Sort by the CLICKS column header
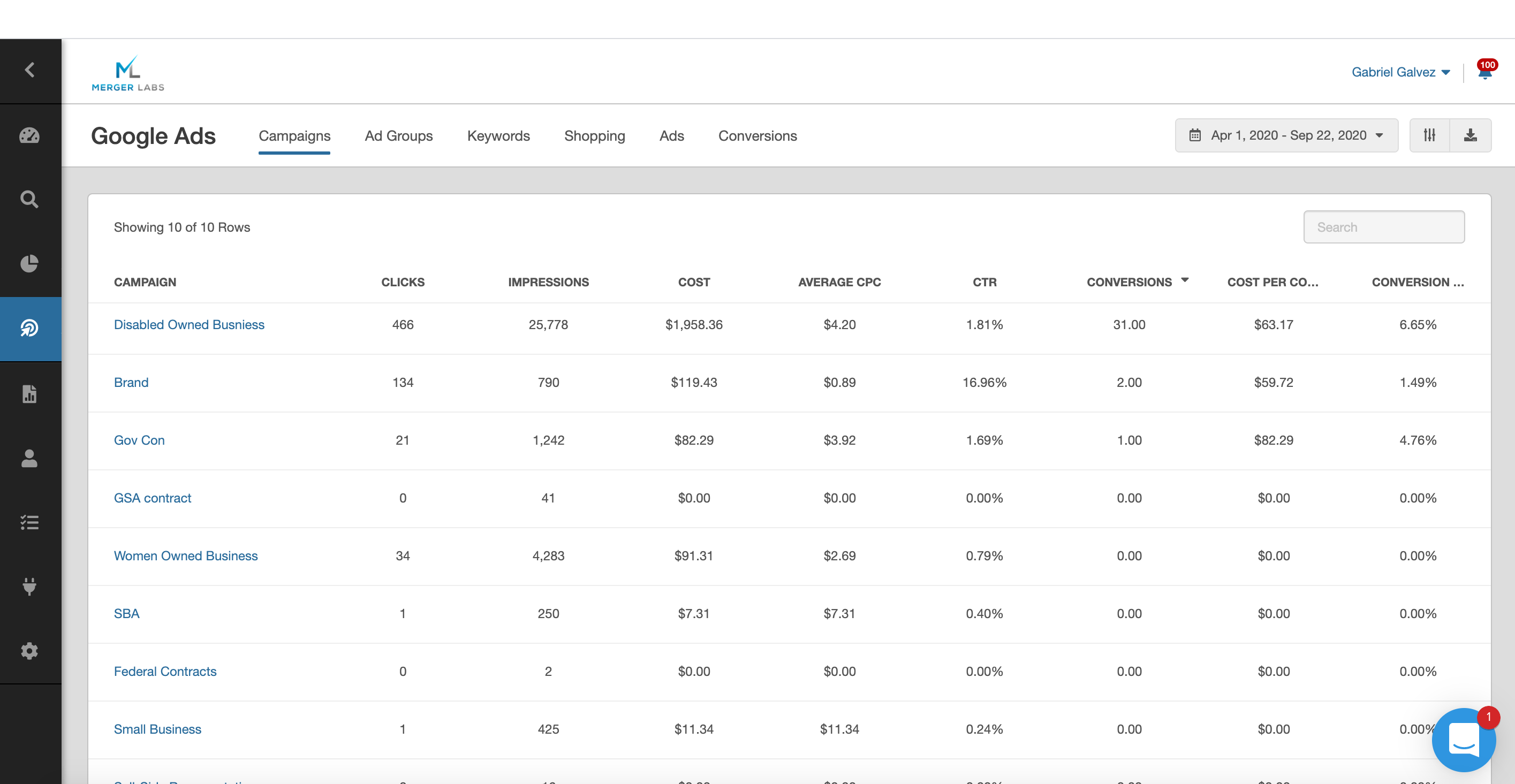 point(403,282)
